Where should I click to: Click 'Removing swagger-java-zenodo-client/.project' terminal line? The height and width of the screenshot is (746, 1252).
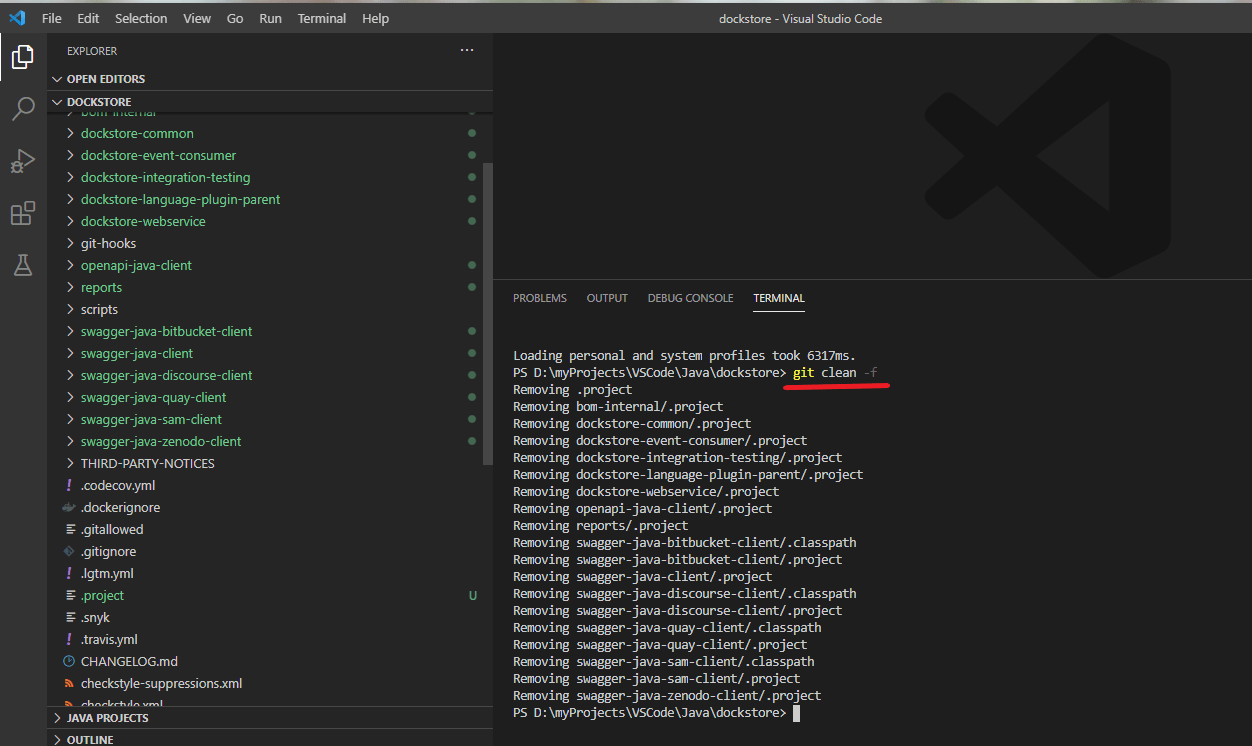(667, 695)
